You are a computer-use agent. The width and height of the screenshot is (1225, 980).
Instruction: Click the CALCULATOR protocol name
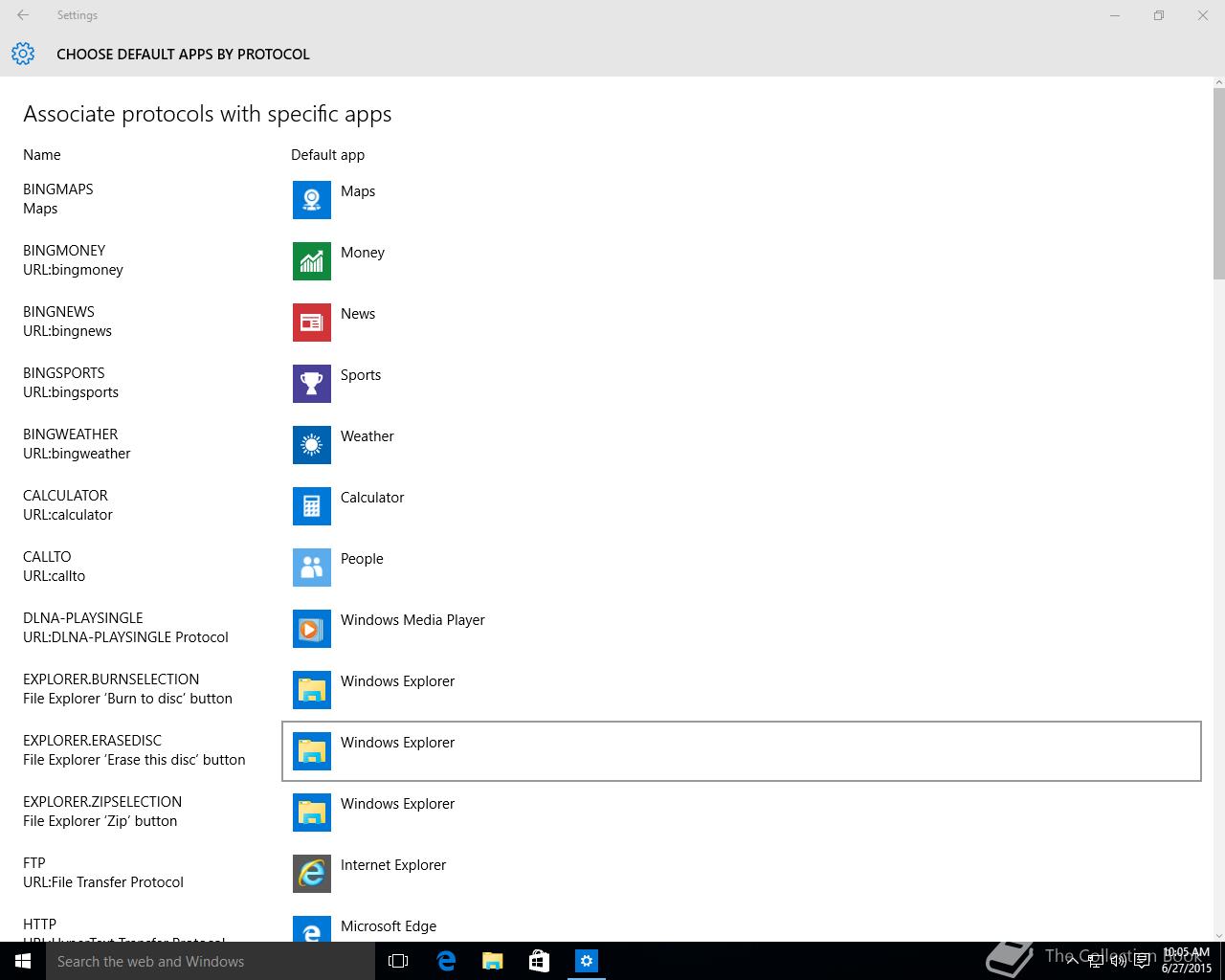pyautogui.click(x=65, y=496)
